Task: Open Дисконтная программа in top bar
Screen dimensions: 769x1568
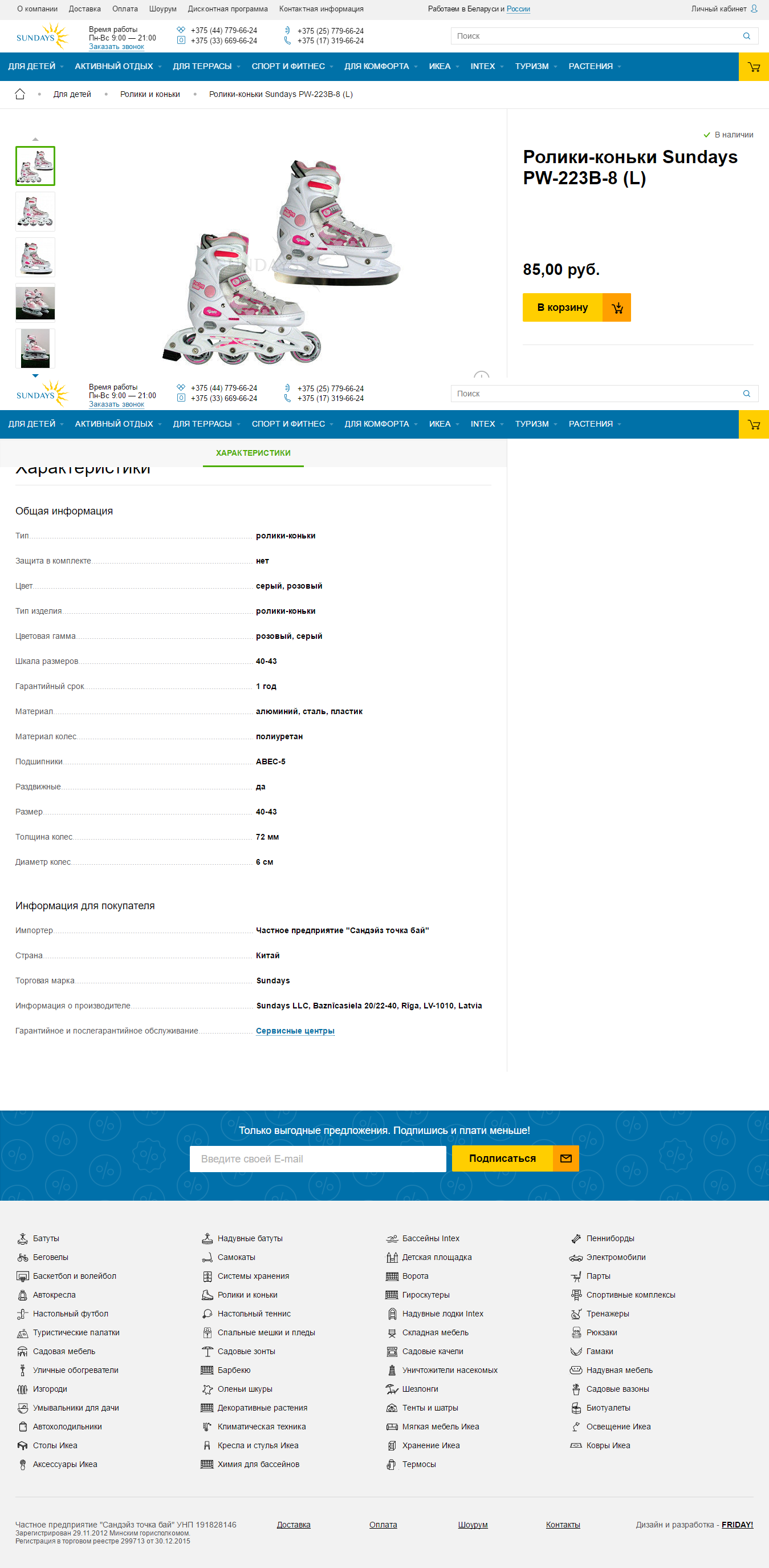Action: [227, 9]
